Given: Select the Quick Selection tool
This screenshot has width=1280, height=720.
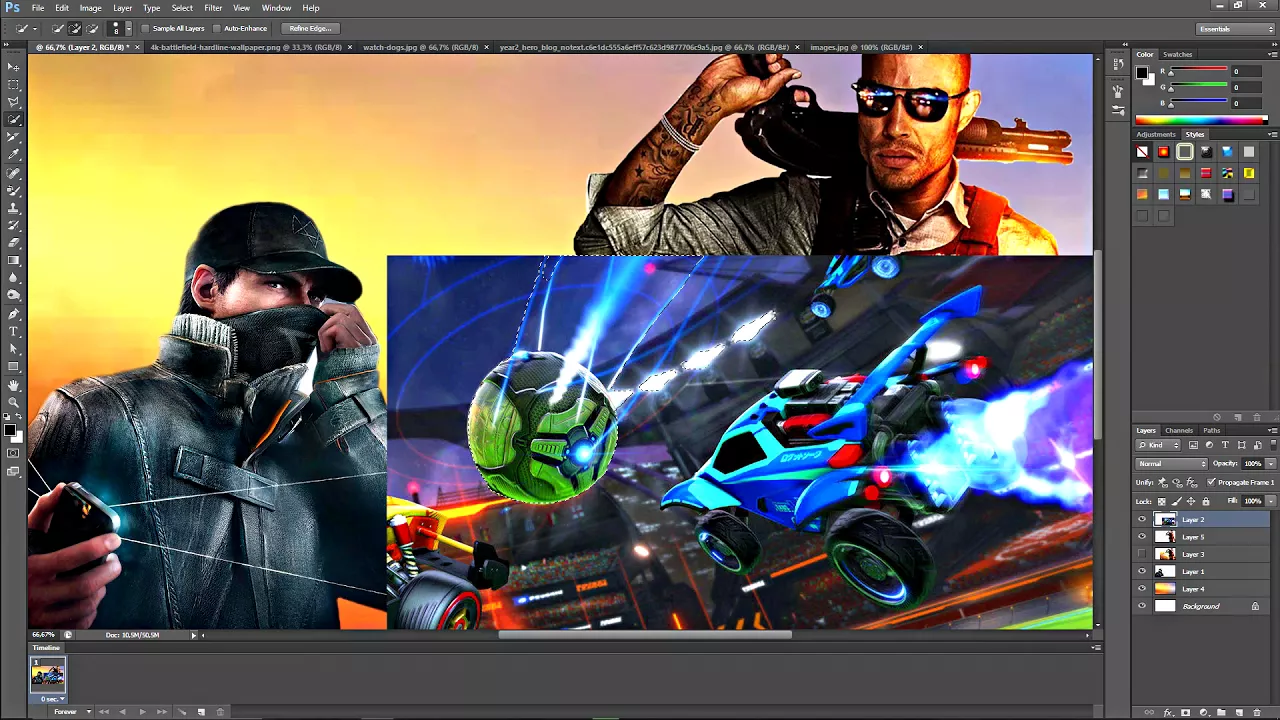Looking at the screenshot, I should coord(14,120).
